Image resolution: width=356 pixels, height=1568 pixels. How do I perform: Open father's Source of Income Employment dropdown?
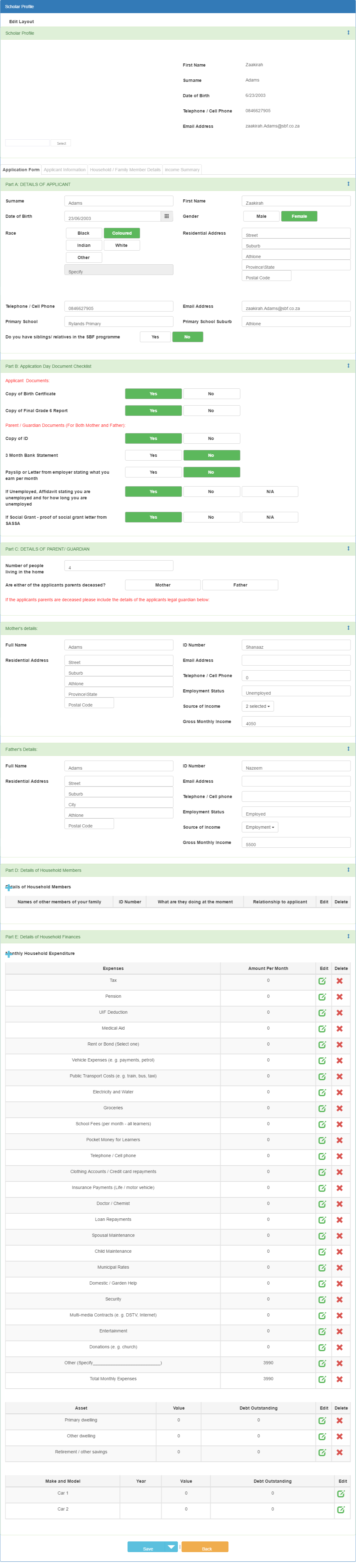260,827
